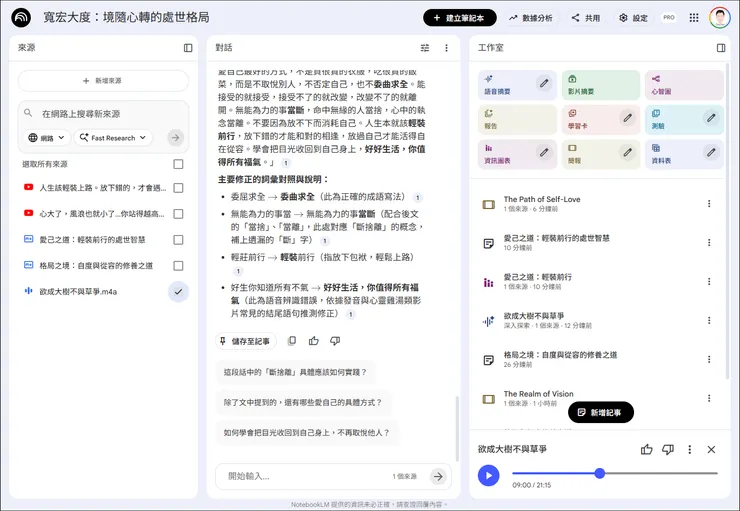Viewport: 740px width, 511px height.
Task: Open 設定 settings
Action: pyautogui.click(x=633, y=18)
